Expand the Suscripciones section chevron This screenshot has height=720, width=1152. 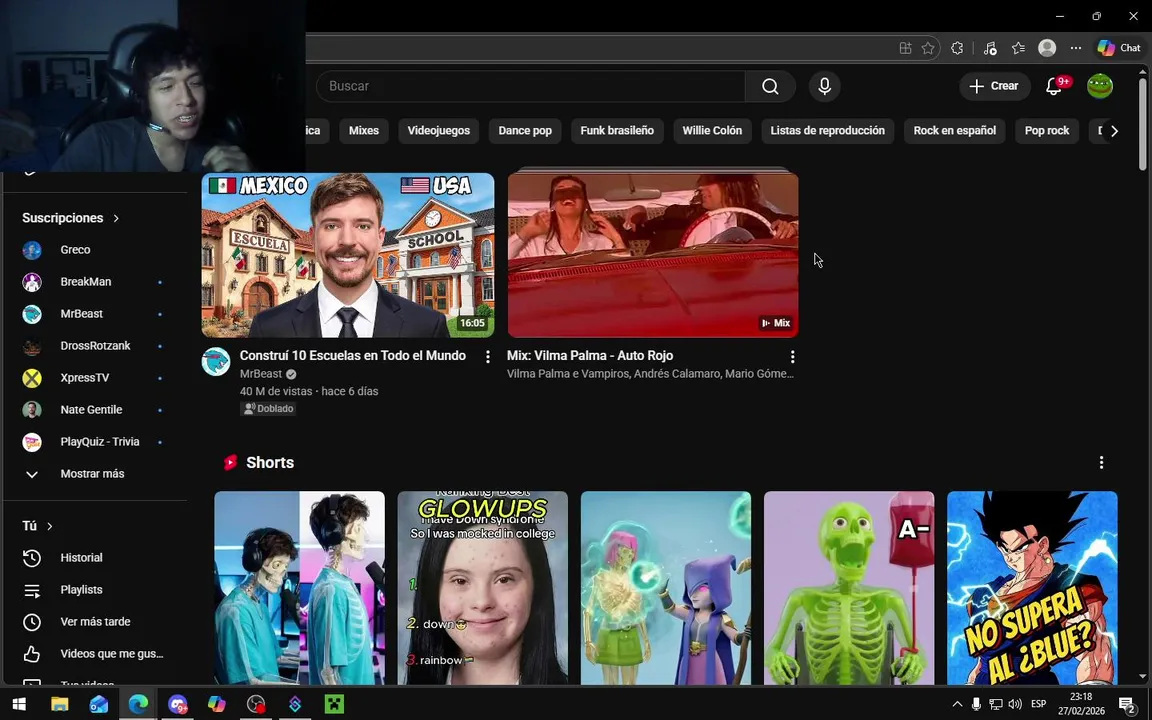tap(116, 218)
